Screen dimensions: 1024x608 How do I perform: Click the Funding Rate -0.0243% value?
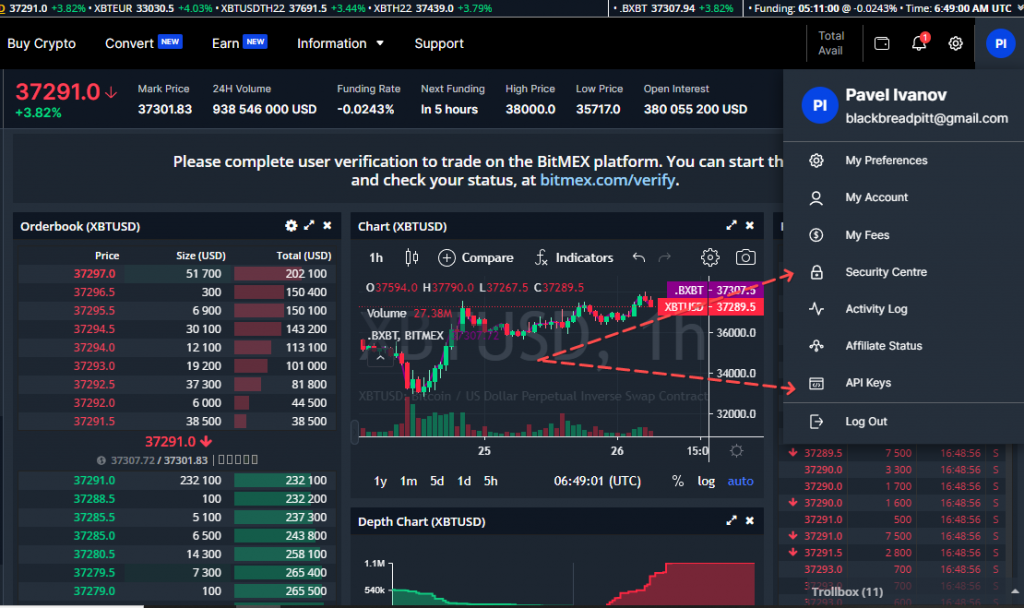pos(366,109)
